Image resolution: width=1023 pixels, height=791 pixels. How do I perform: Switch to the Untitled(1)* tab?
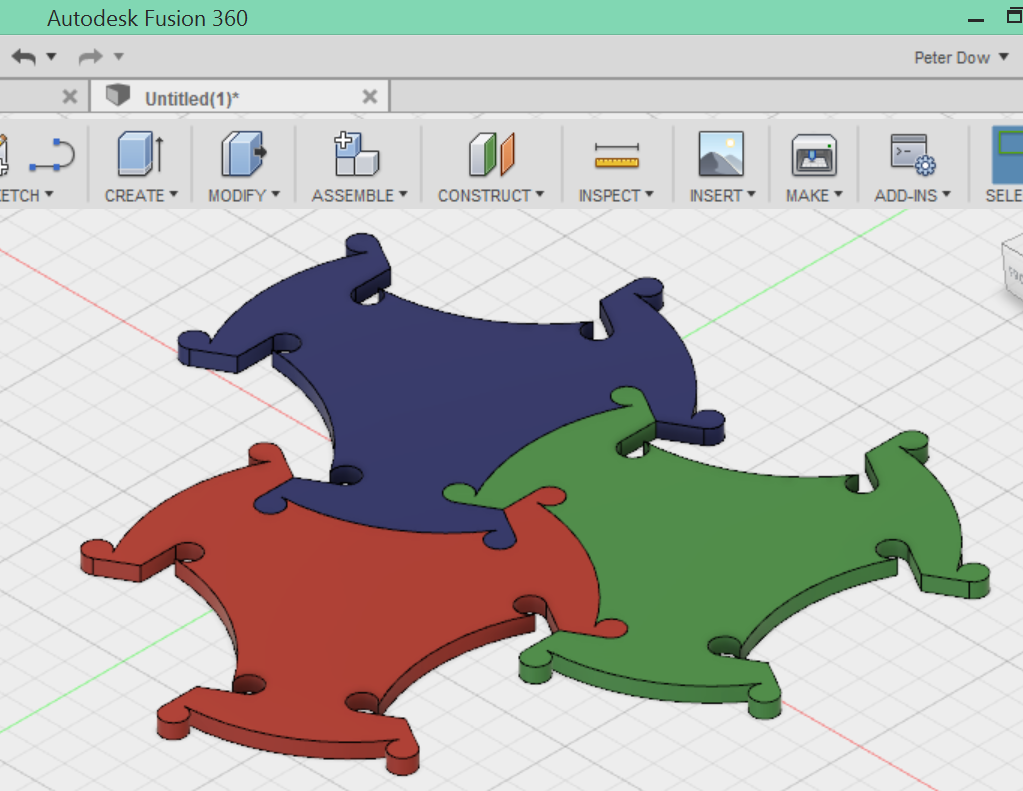191,98
